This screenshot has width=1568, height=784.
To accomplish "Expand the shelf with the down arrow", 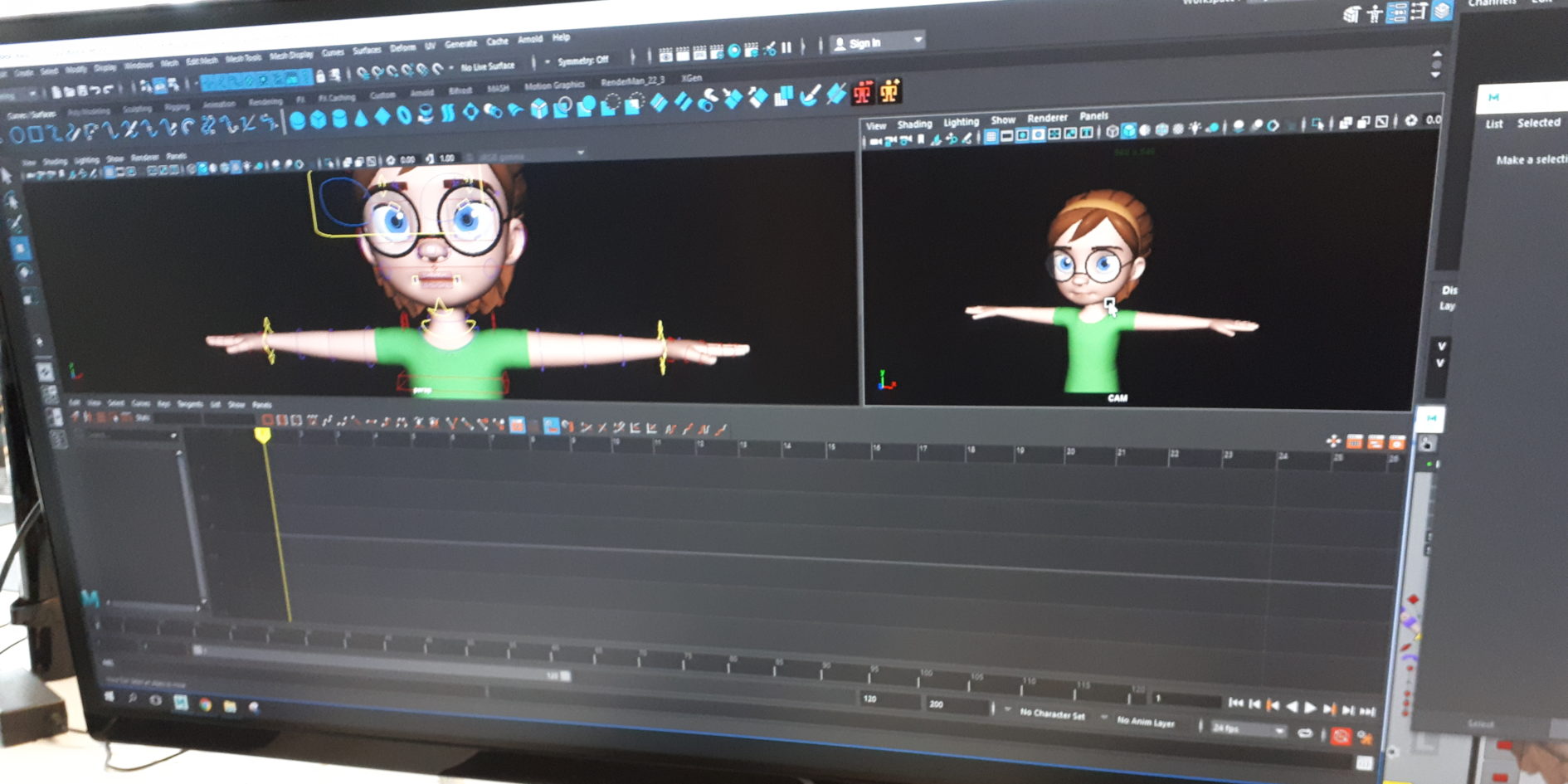I will (1435, 75).
